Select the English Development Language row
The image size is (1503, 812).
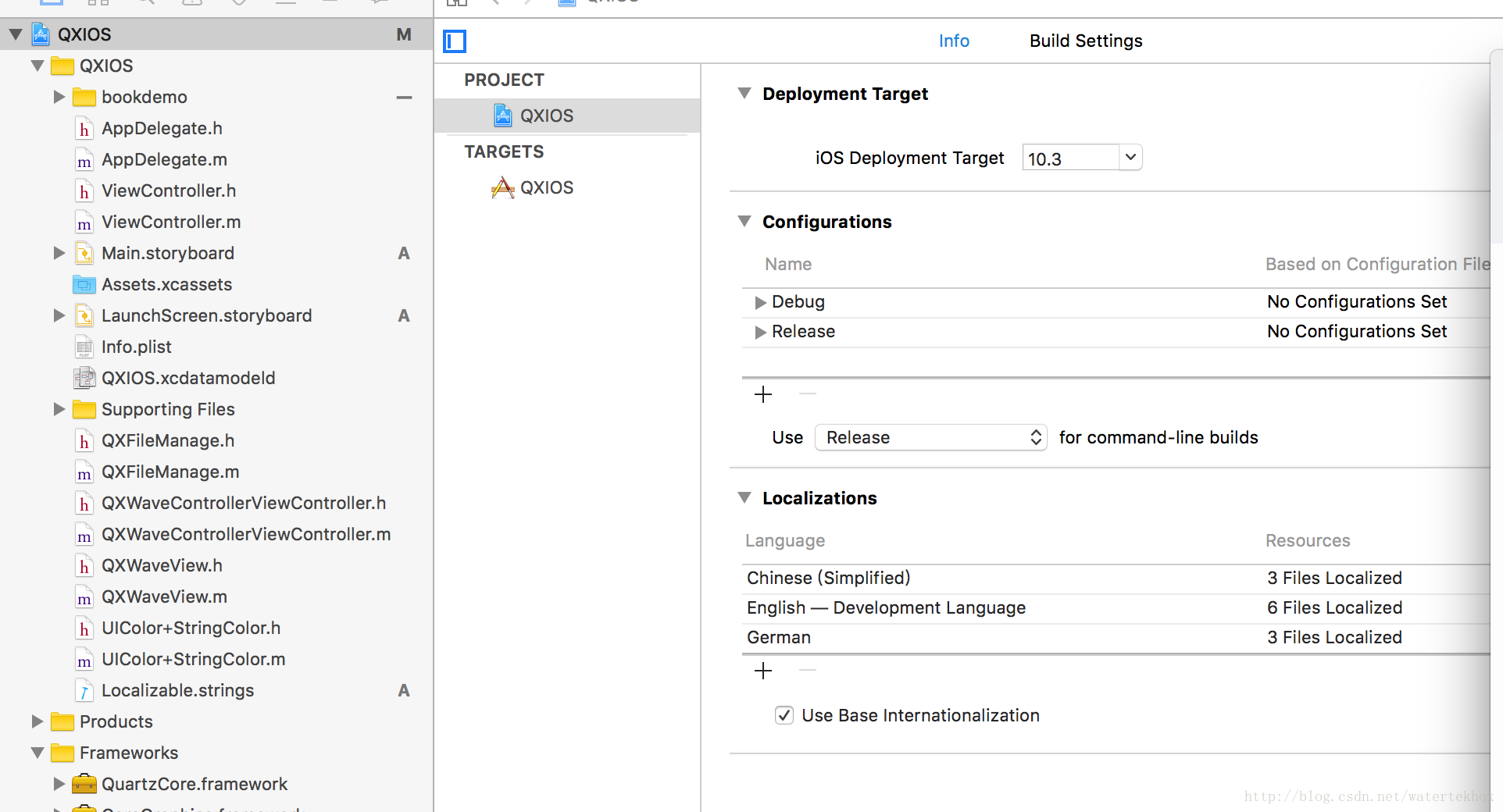coord(1116,608)
